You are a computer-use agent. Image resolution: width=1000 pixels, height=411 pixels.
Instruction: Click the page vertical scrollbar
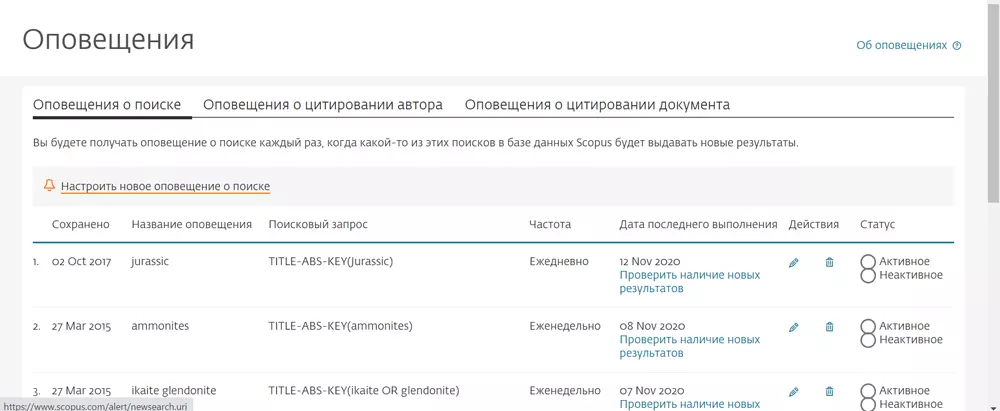pyautogui.click(x=994, y=102)
